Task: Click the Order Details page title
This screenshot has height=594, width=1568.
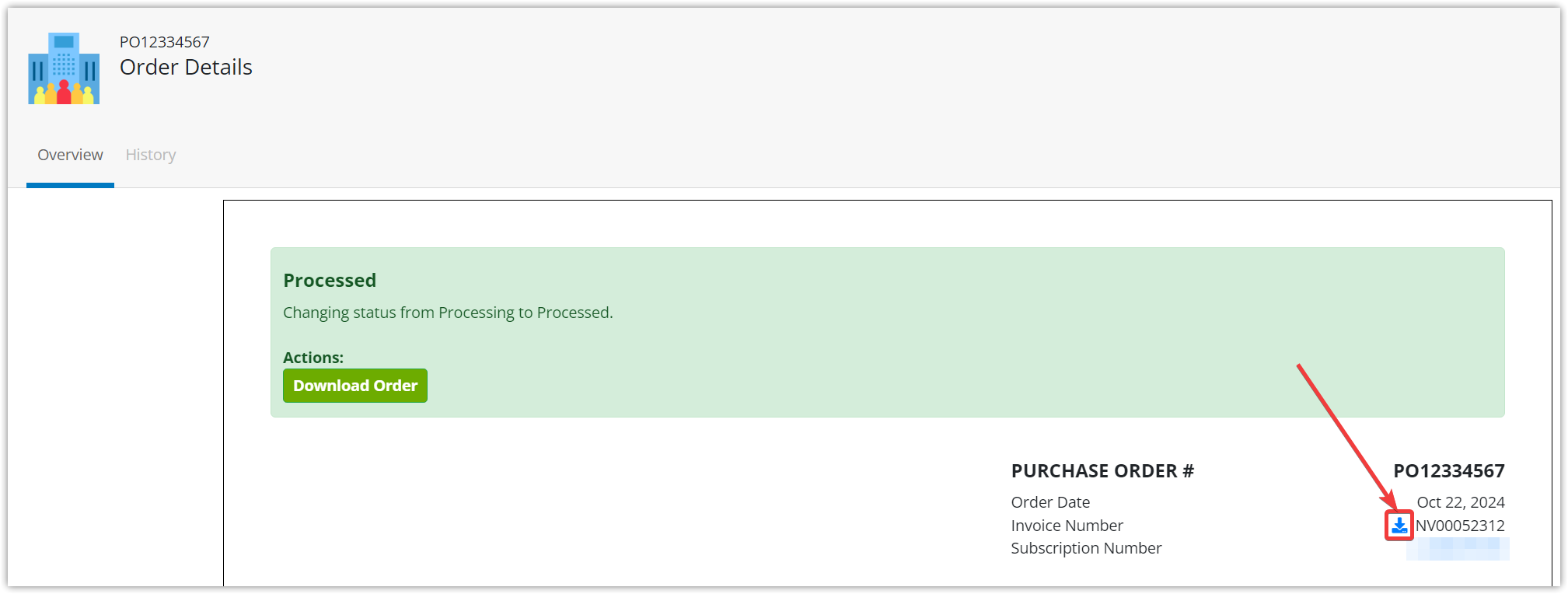Action: (186, 67)
